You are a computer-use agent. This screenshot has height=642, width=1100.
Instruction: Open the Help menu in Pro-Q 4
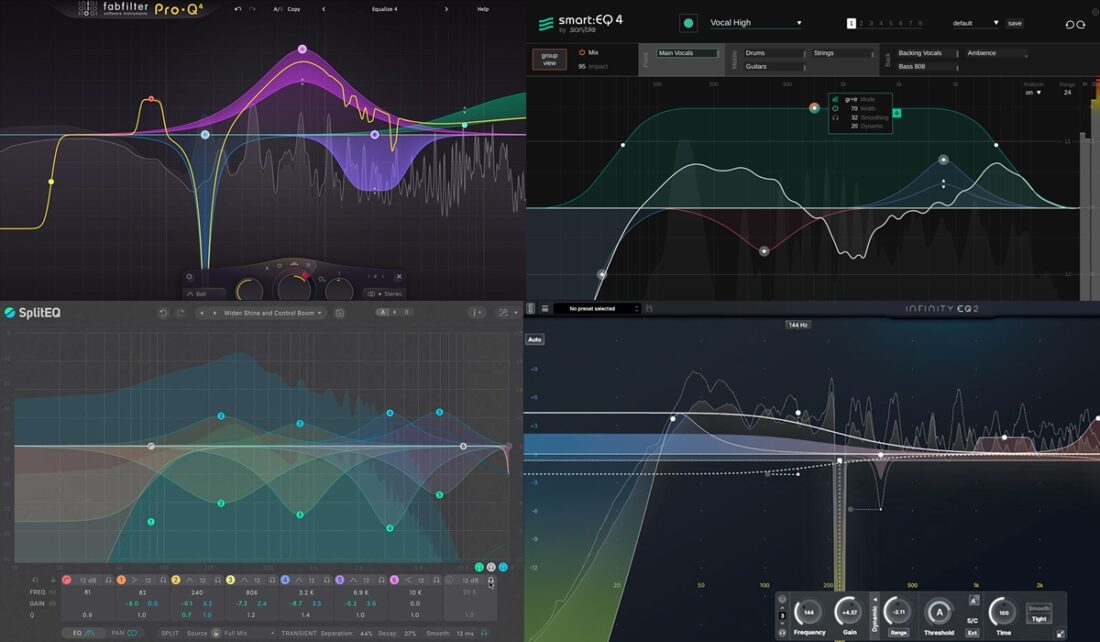(483, 9)
